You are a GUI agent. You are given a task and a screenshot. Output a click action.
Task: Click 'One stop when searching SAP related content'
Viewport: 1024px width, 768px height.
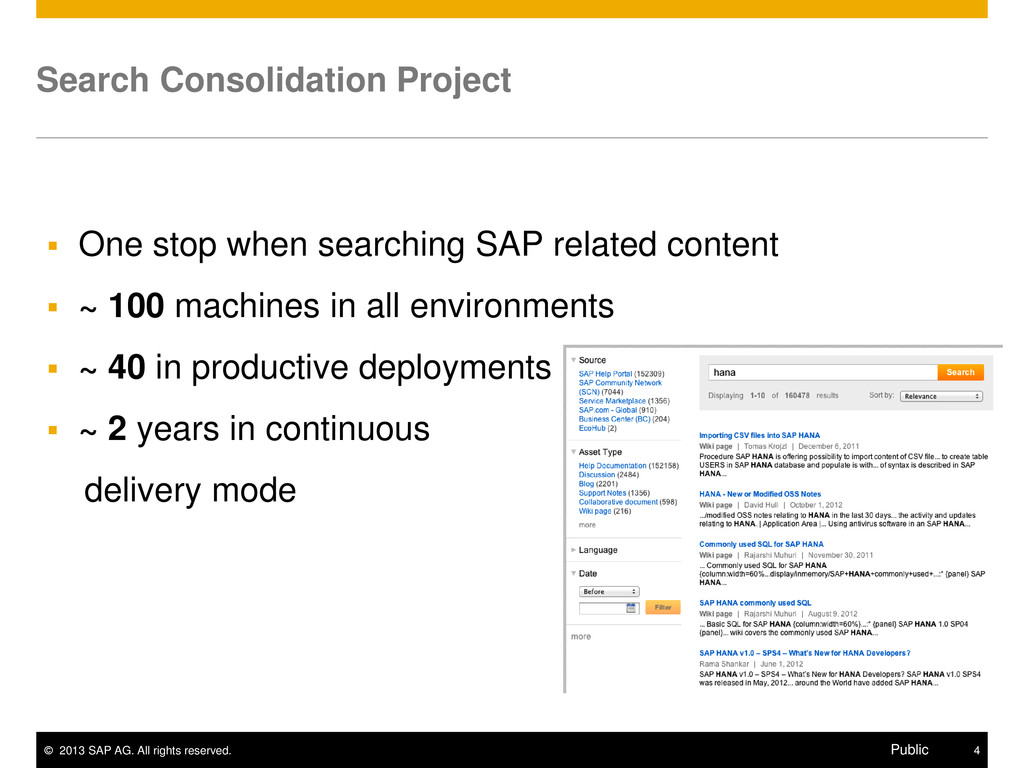428,245
